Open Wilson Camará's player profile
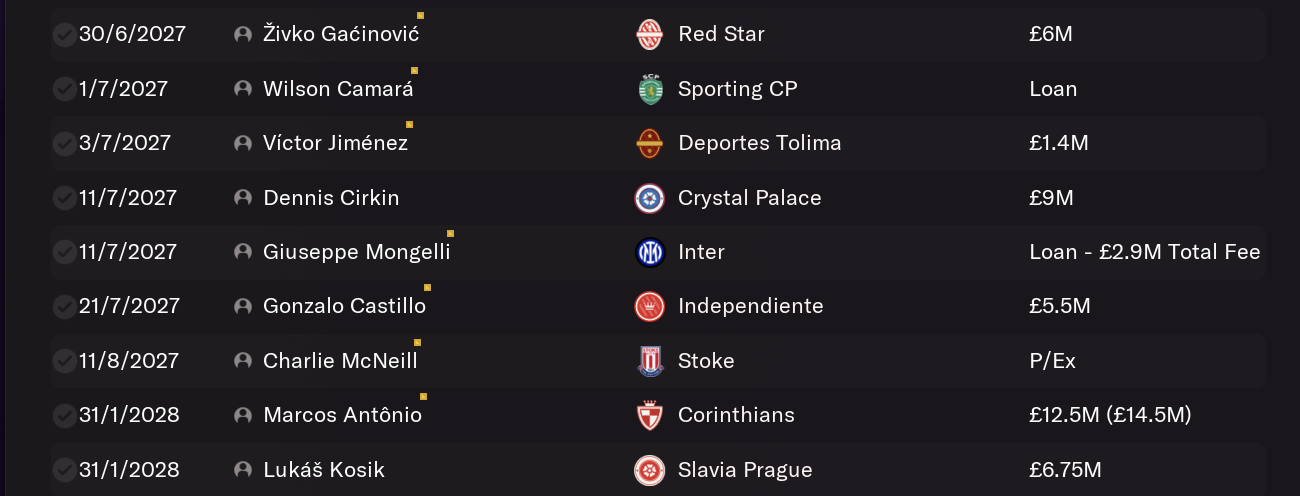1300x496 pixels. [x=338, y=89]
